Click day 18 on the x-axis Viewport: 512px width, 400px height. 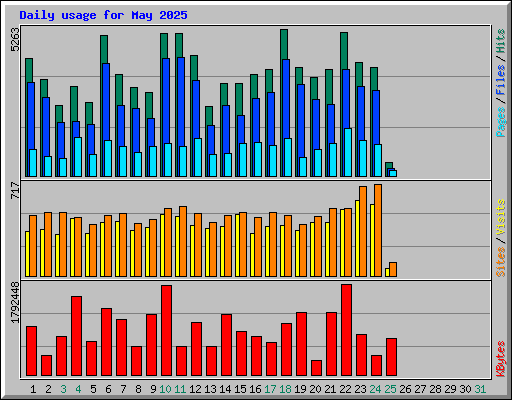point(285,389)
